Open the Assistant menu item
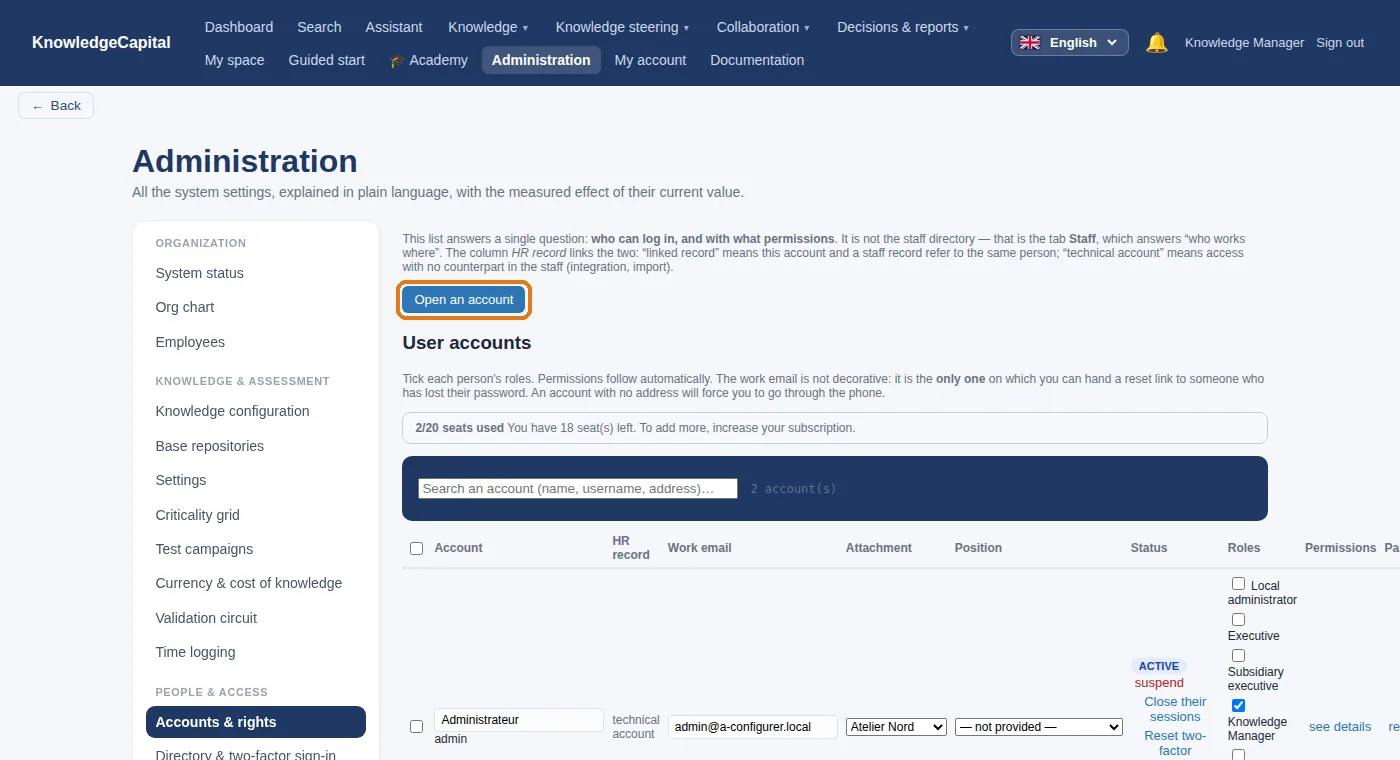This screenshot has width=1400, height=760. pyautogui.click(x=394, y=27)
